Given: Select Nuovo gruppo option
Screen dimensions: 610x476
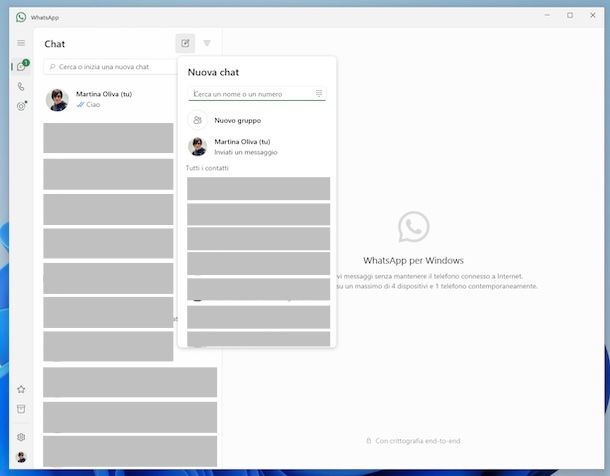Looking at the screenshot, I should pyautogui.click(x=257, y=121).
